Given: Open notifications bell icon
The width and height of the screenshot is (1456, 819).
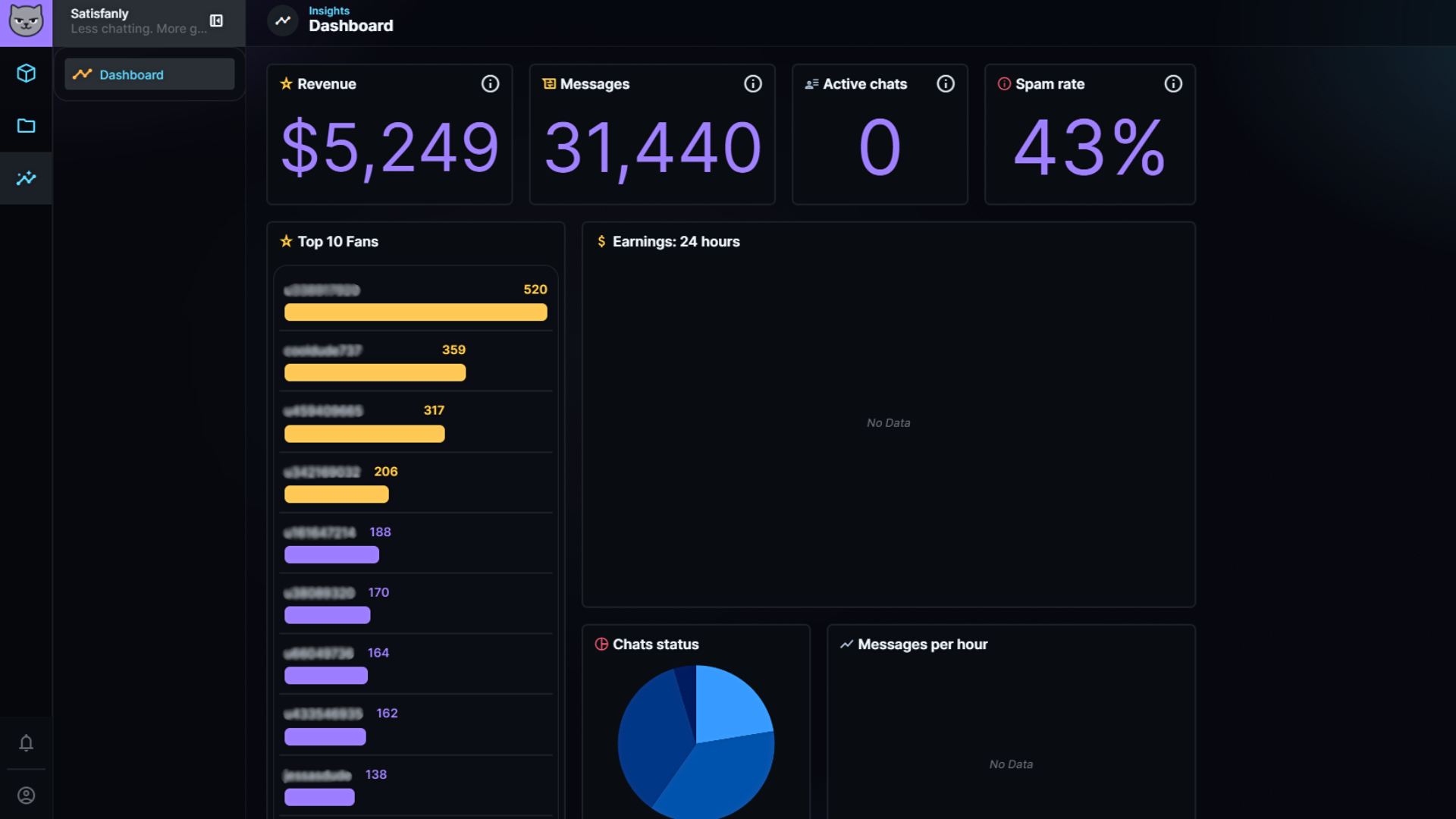Looking at the screenshot, I should click(26, 743).
